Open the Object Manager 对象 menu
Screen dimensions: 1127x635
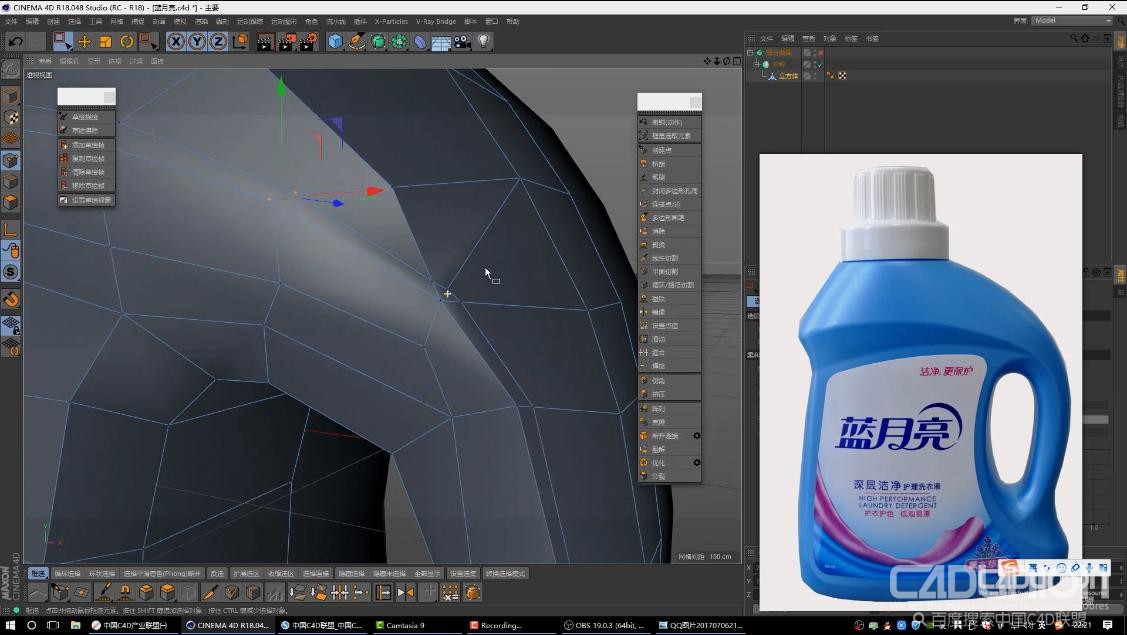pos(829,38)
